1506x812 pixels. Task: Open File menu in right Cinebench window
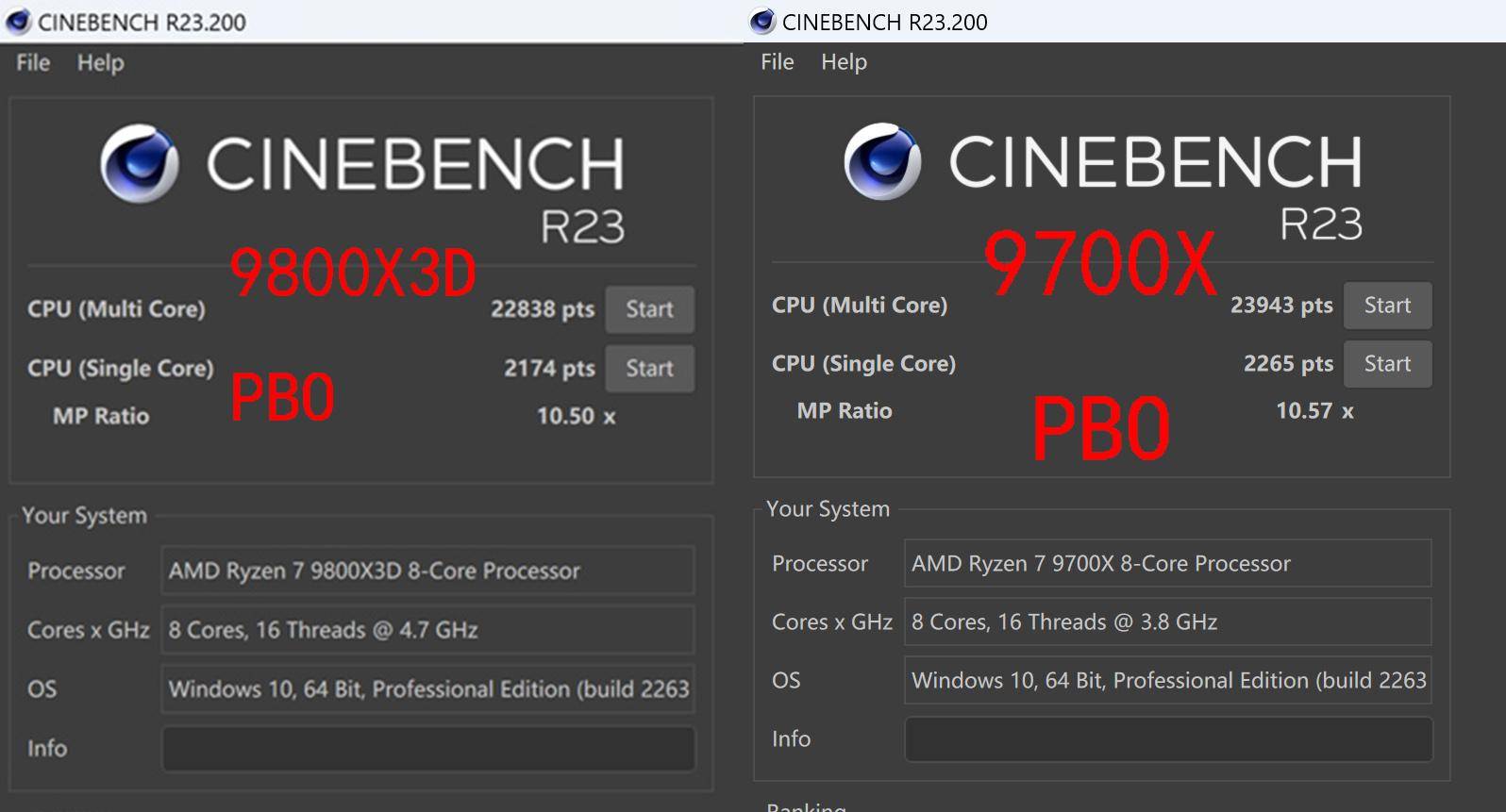tap(778, 61)
